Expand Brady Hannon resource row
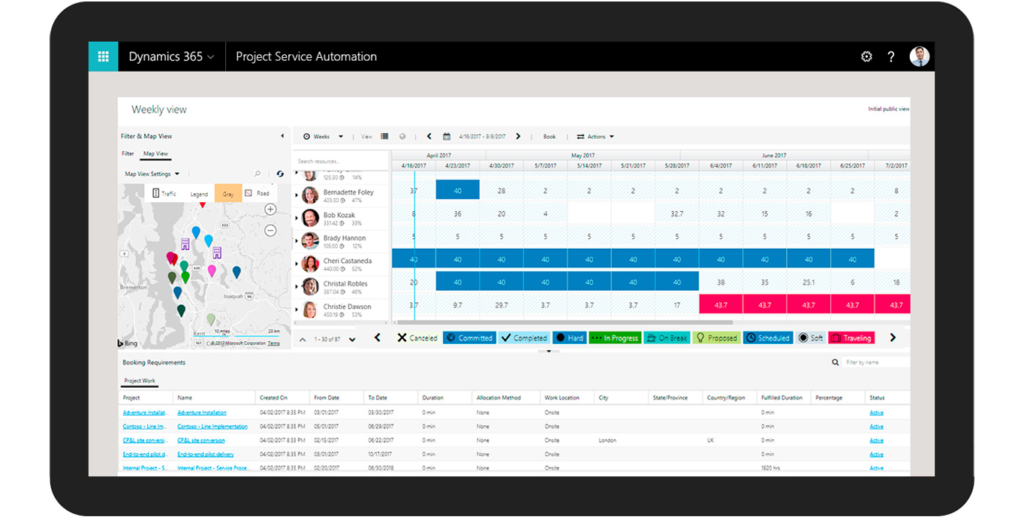This screenshot has height=526, width=1024. (x=297, y=240)
